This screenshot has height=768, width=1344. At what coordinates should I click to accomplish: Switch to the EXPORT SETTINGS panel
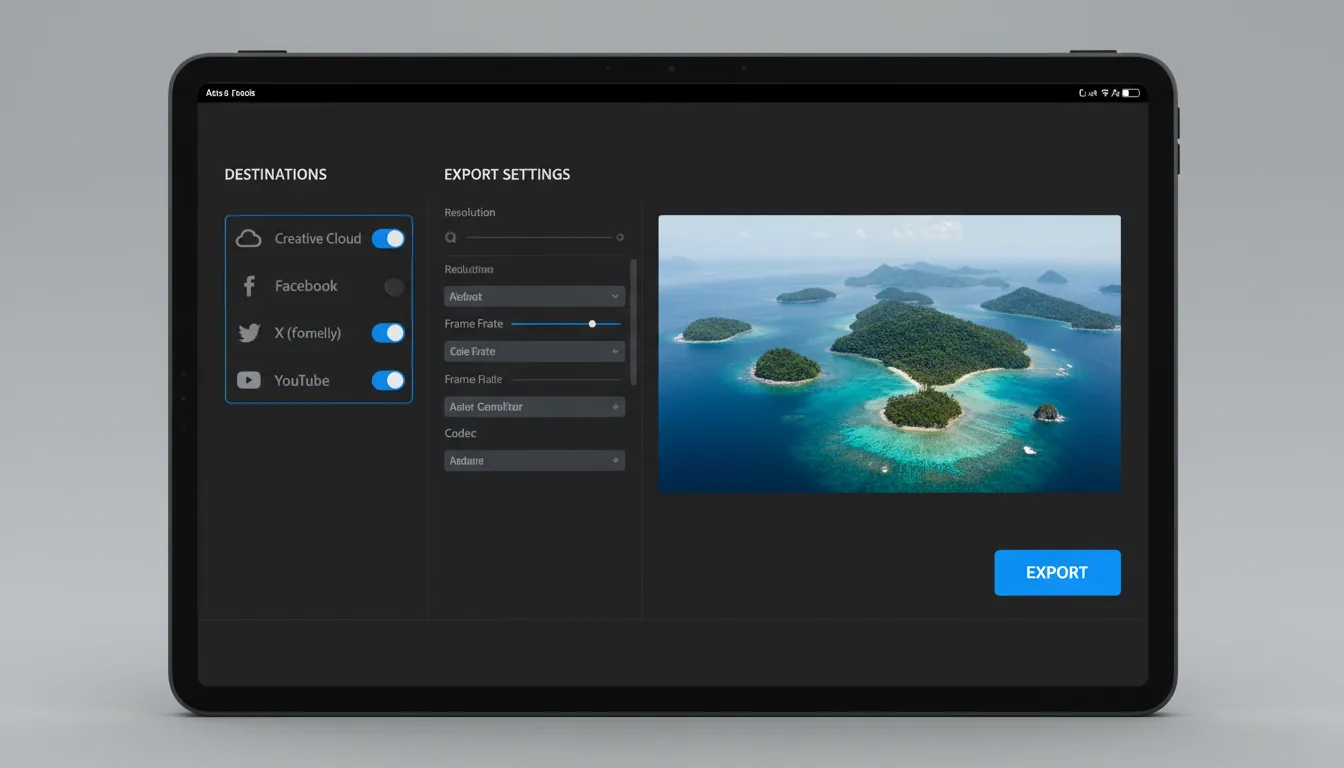[x=507, y=174]
